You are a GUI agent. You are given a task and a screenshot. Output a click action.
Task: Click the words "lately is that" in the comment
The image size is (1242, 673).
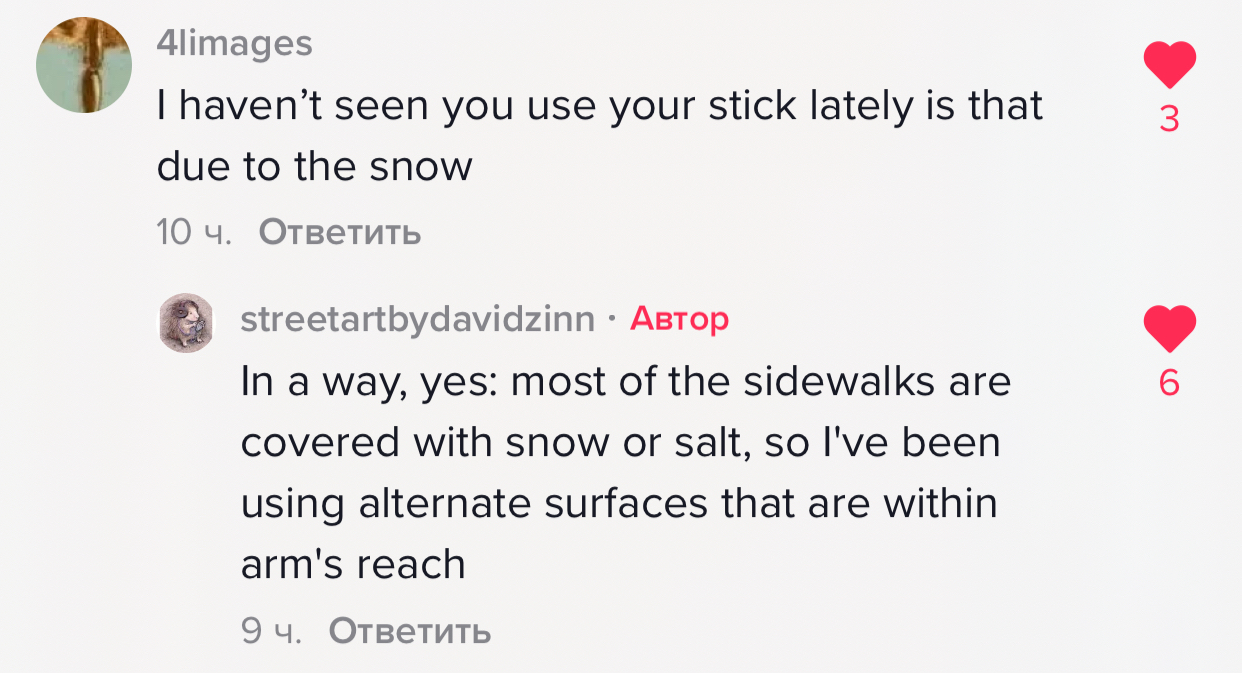pyautogui.click(x=888, y=105)
